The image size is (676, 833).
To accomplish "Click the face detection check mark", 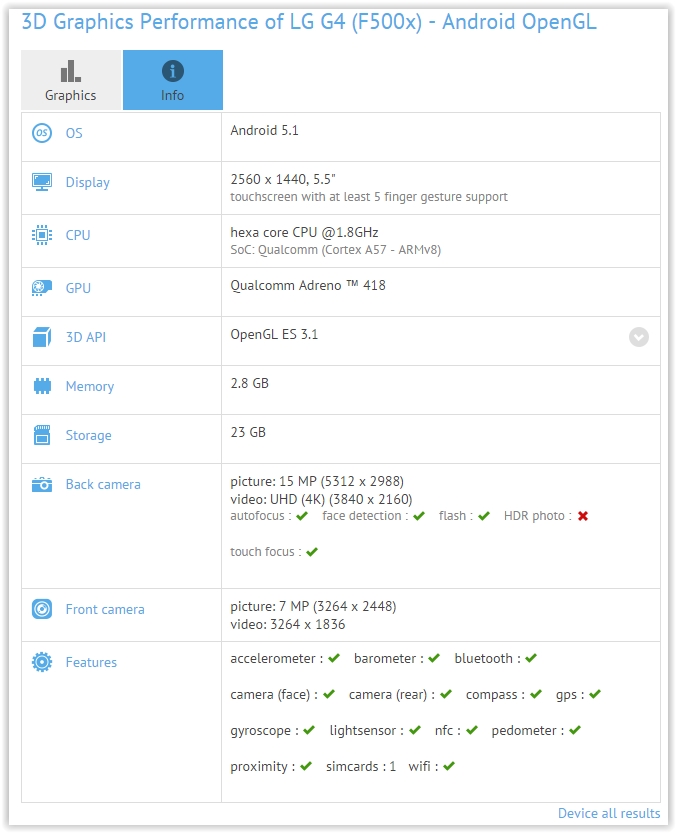I will coord(419,516).
